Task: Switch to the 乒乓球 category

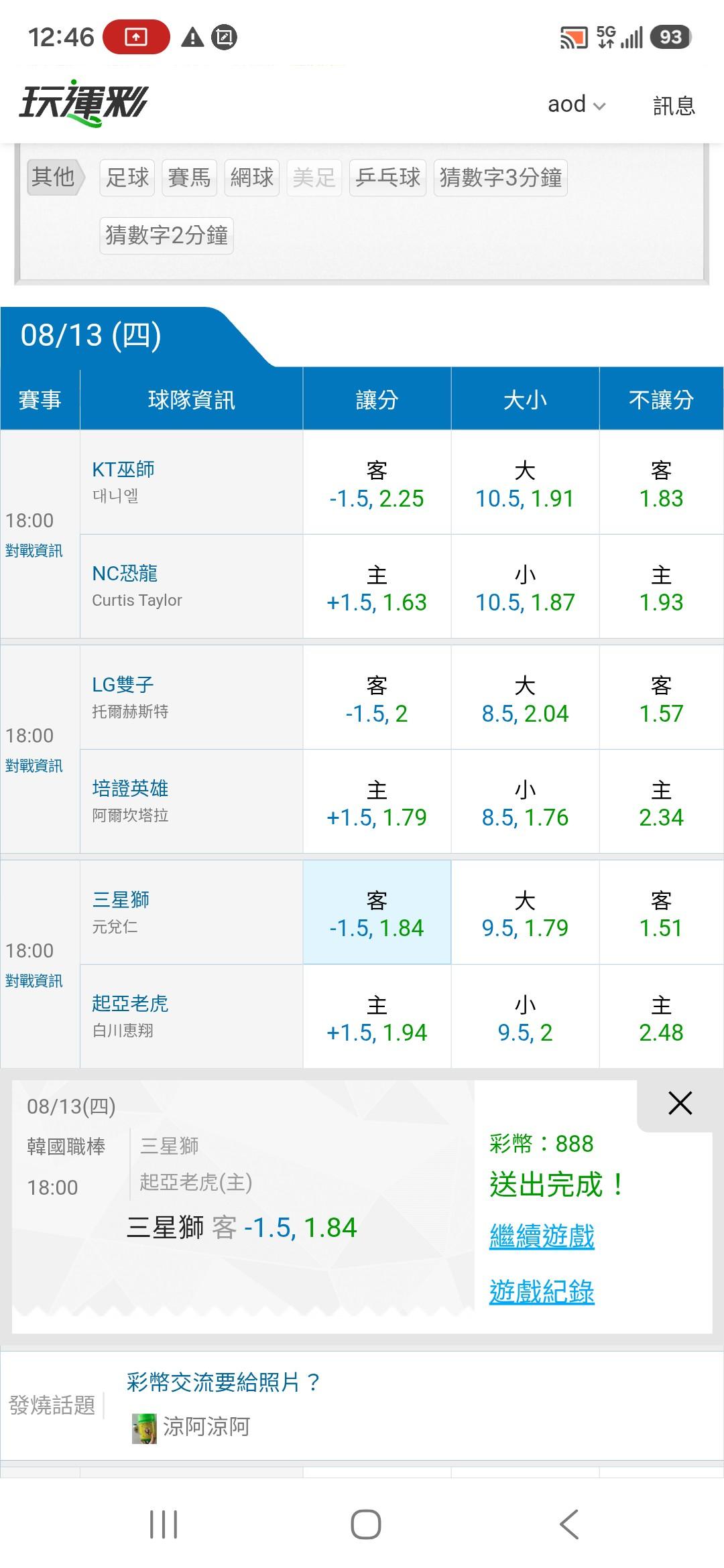Action: [x=387, y=178]
